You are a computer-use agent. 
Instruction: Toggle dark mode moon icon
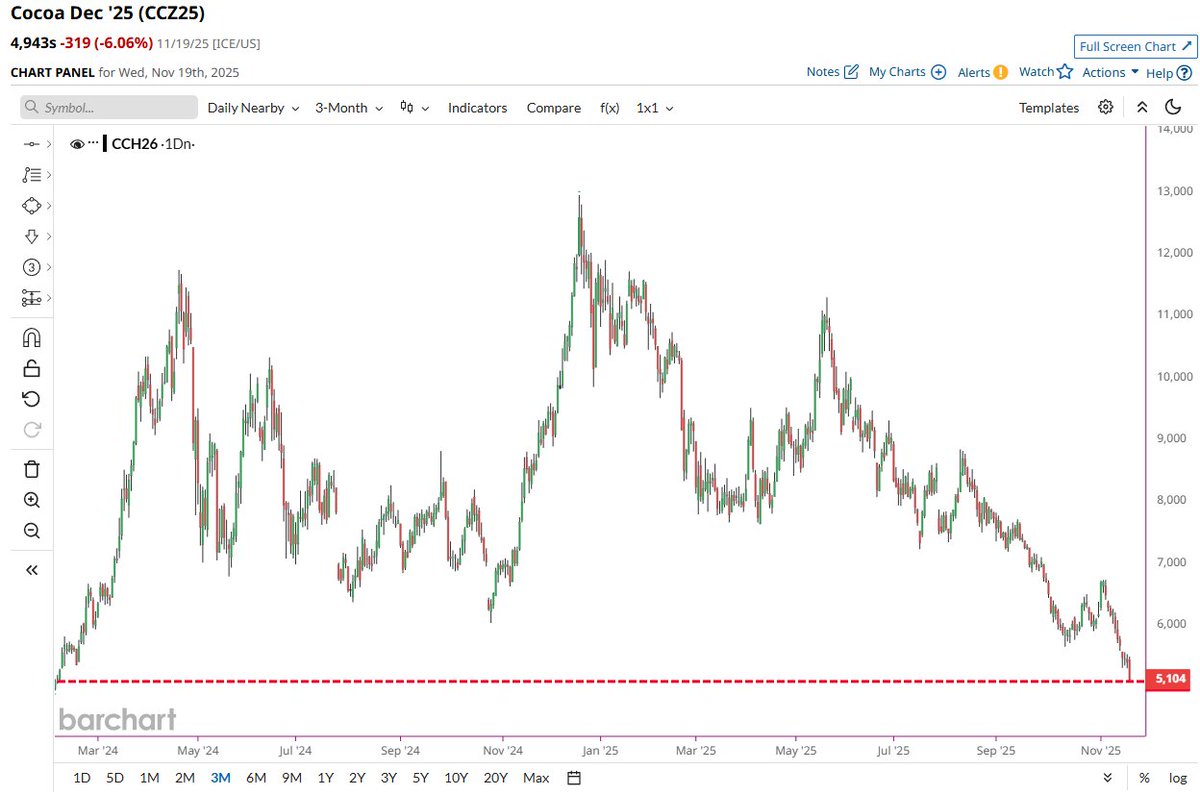[x=1174, y=107]
